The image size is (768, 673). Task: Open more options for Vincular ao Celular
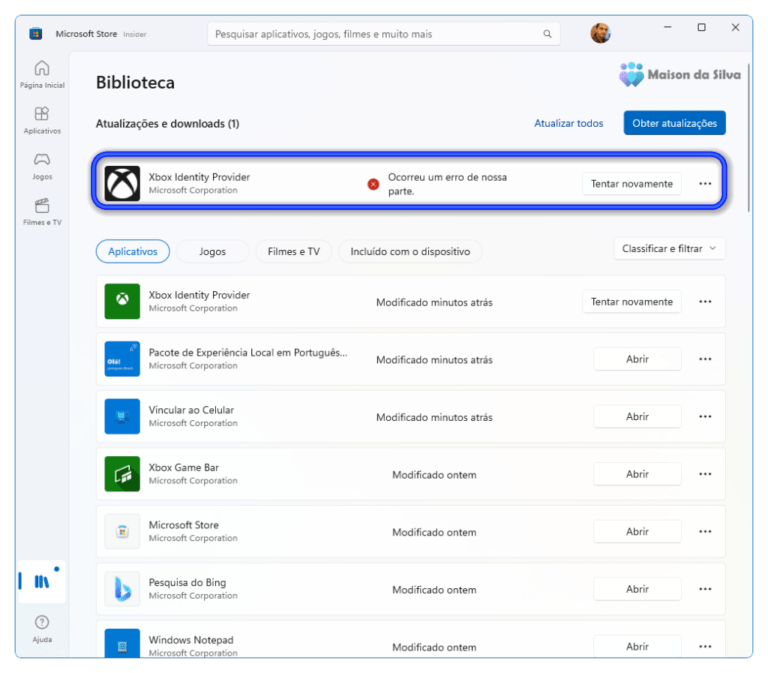coord(705,417)
